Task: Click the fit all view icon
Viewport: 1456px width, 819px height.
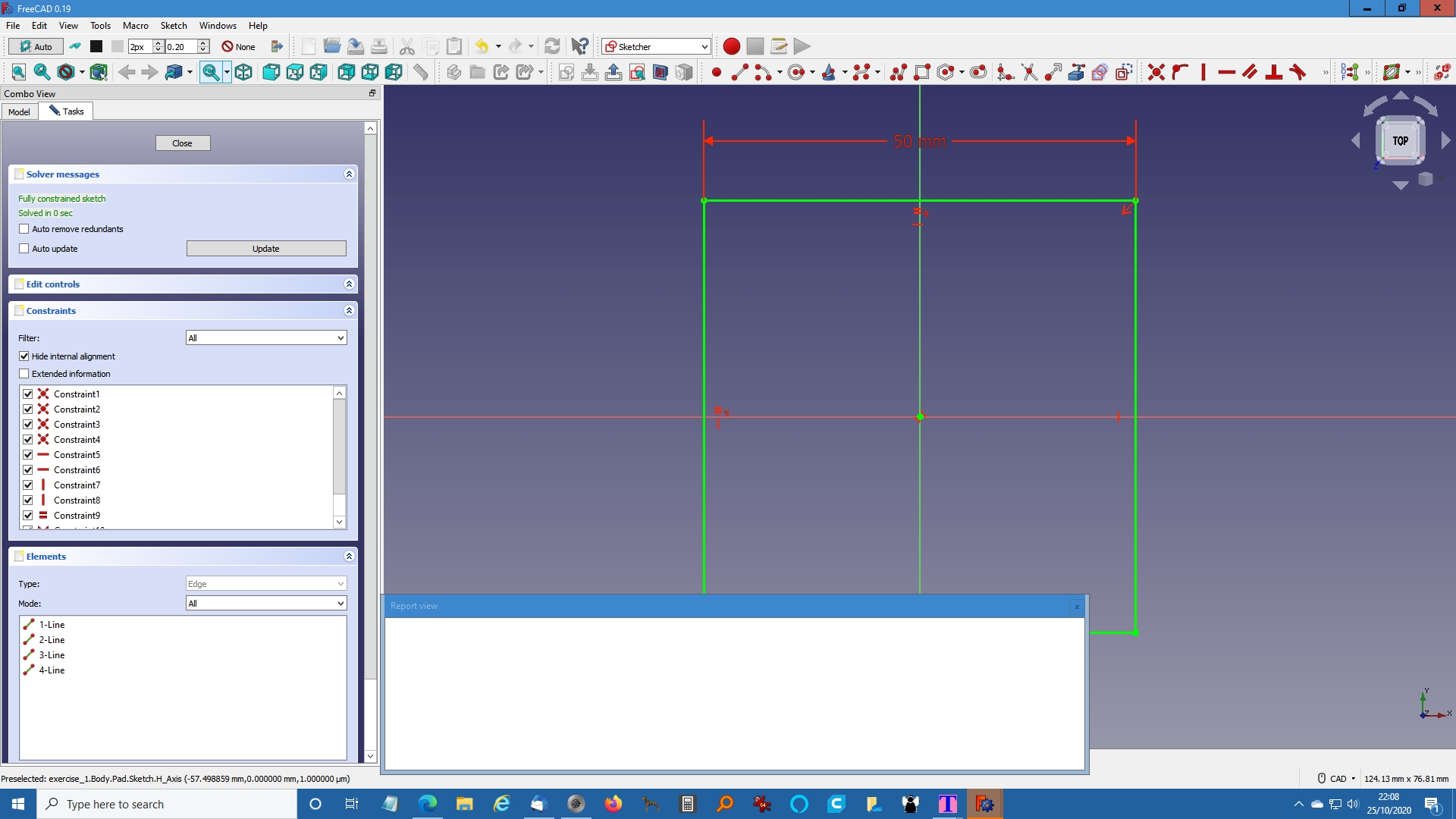Action: tap(19, 72)
